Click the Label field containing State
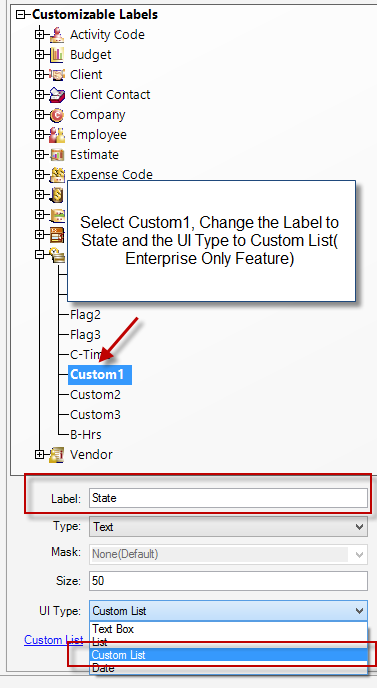377x688 pixels. pyautogui.click(x=228, y=498)
